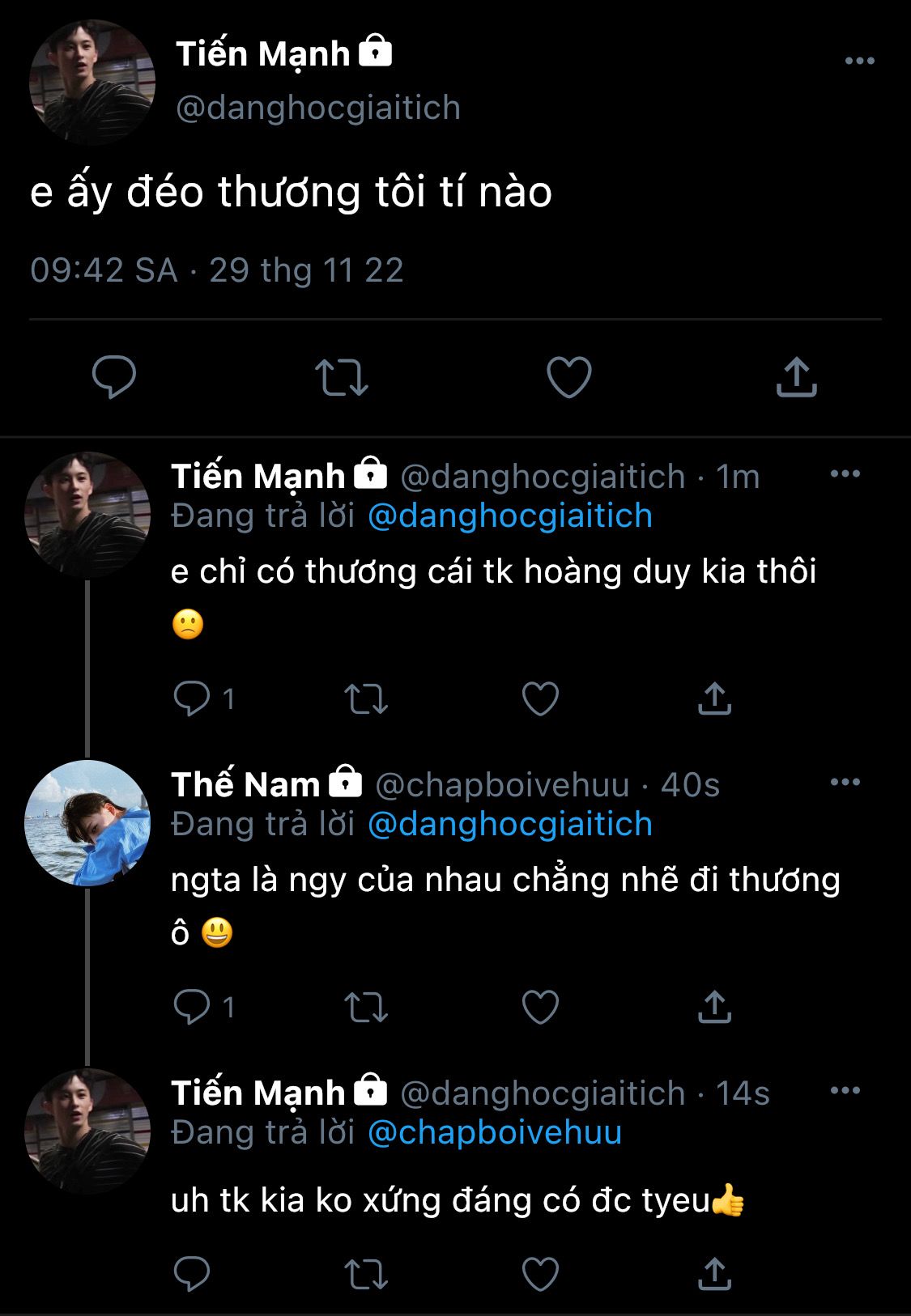Open reply thread on hoàng duy tweet
The height and width of the screenshot is (1316, 911).
coord(192,698)
